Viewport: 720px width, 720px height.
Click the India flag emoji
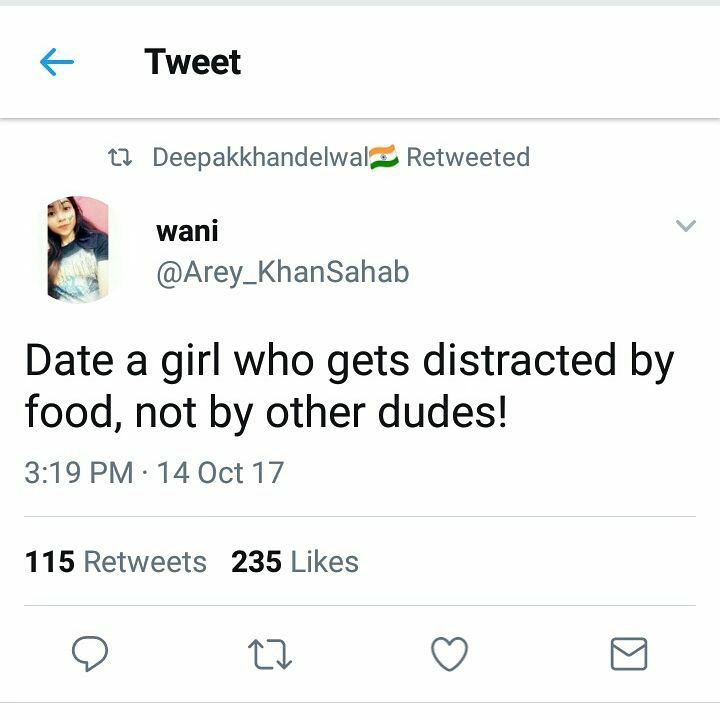[384, 157]
